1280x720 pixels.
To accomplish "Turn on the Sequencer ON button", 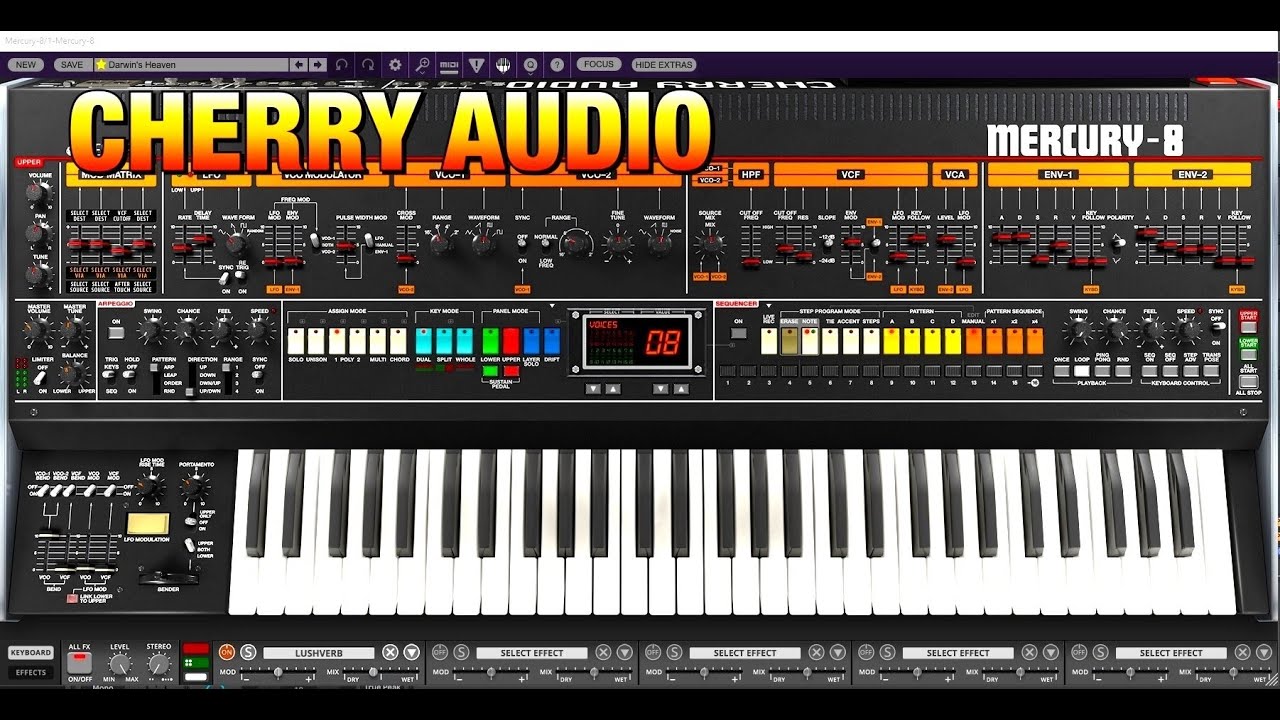I will (x=739, y=332).
